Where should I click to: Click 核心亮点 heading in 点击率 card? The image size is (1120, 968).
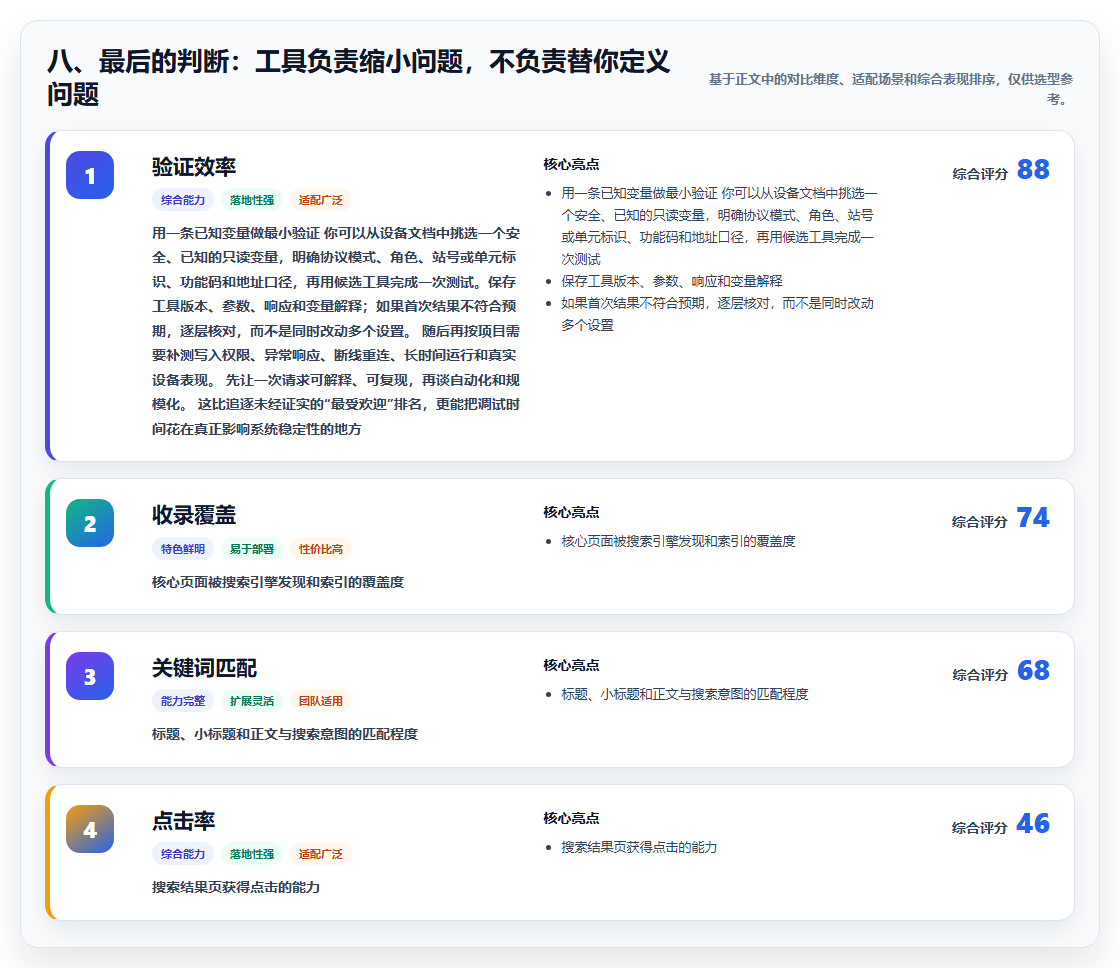571,818
